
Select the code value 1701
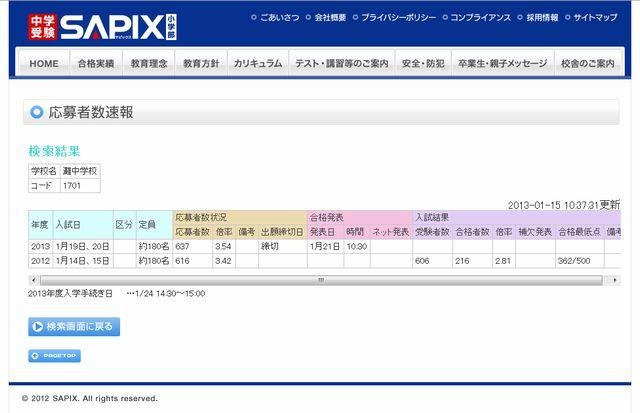pyautogui.click(x=80, y=186)
